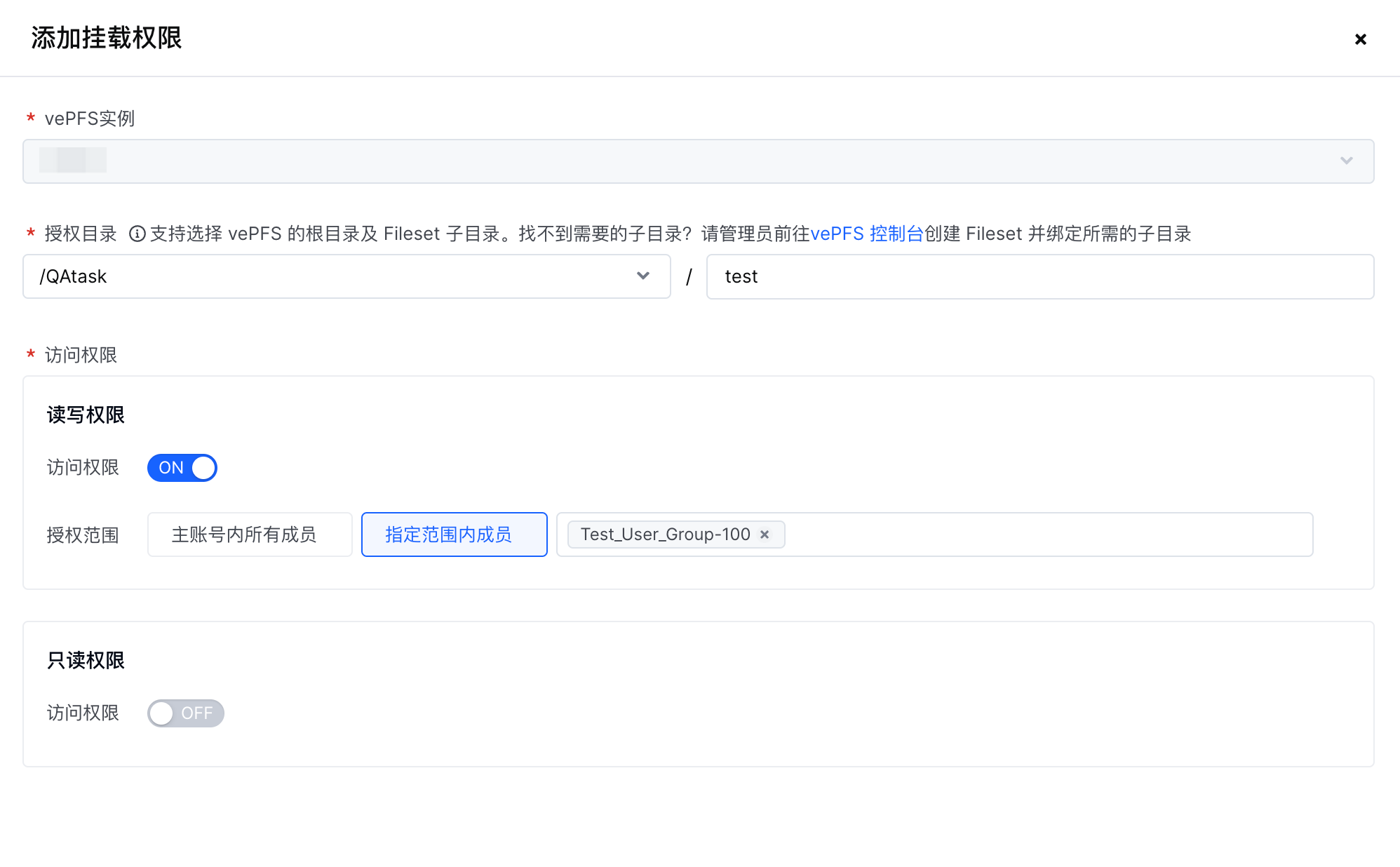
Task: Click the vePFS实例 field label
Action: pyautogui.click(x=89, y=119)
